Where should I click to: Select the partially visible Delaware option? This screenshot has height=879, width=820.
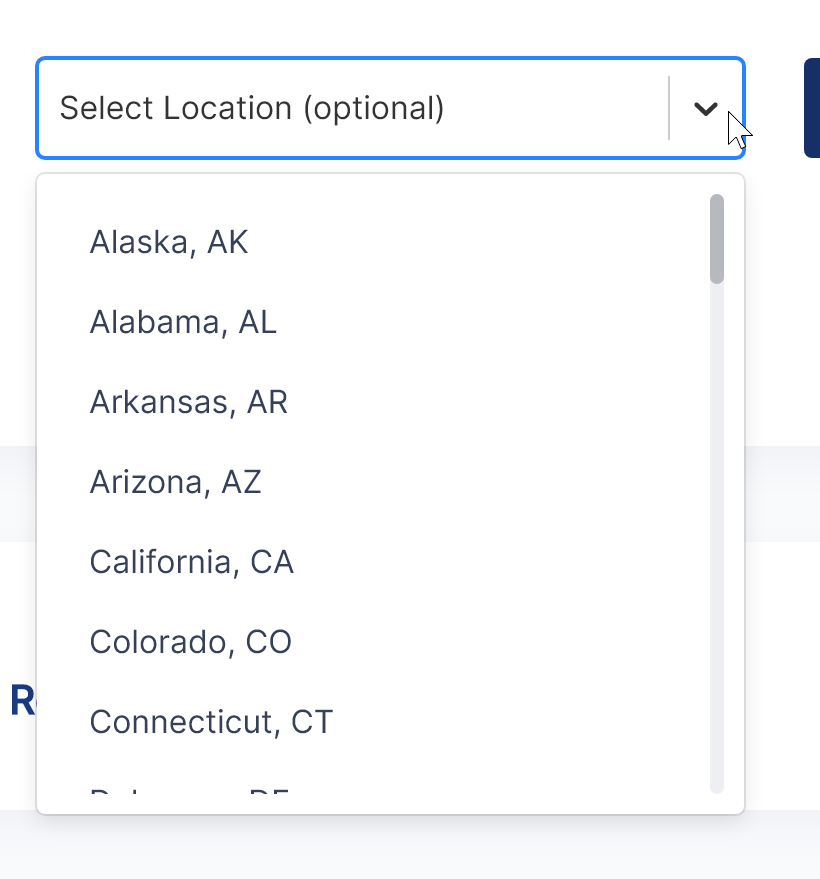click(190, 798)
